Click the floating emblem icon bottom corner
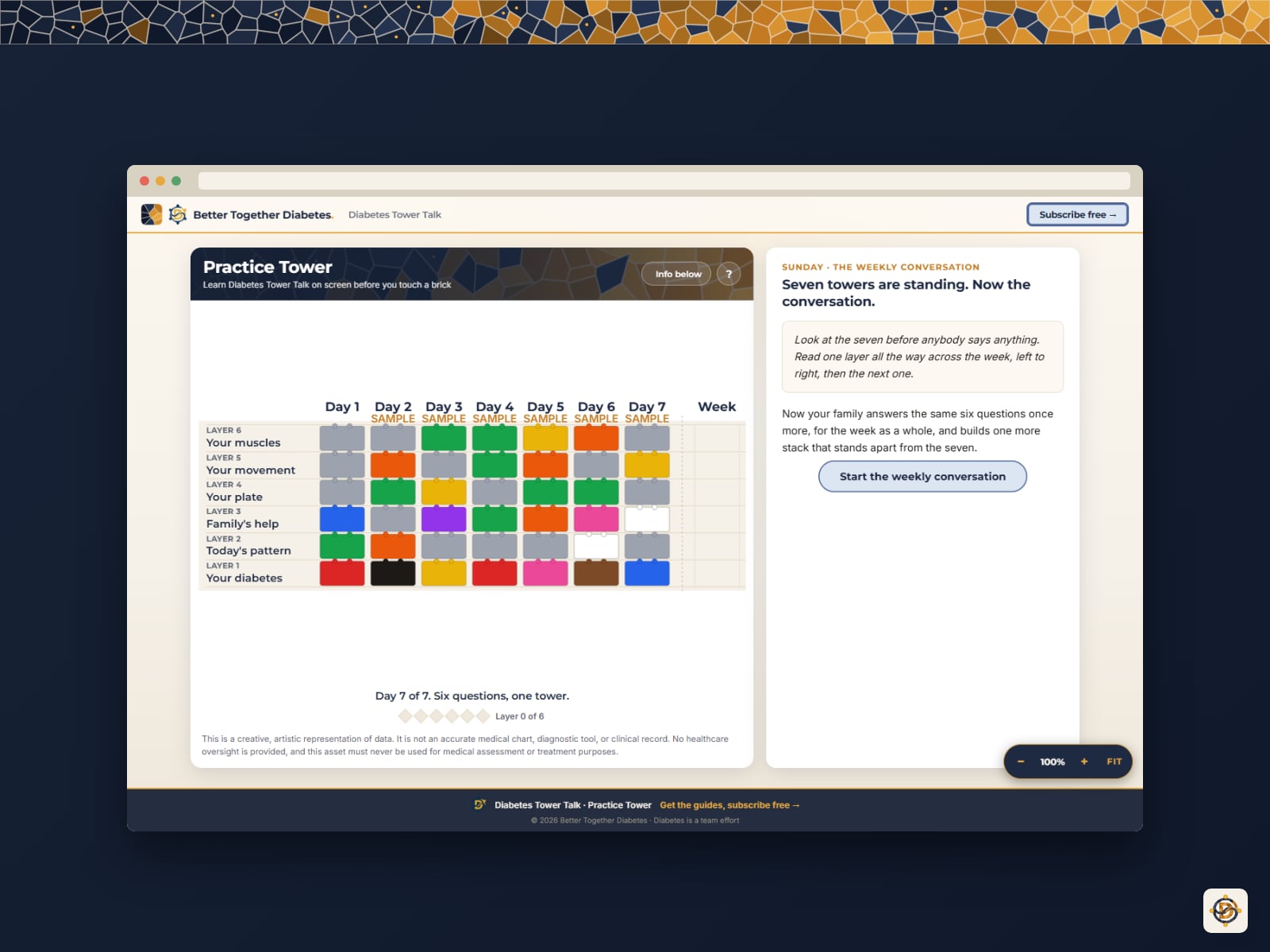The height and width of the screenshot is (952, 1270). point(1225,910)
